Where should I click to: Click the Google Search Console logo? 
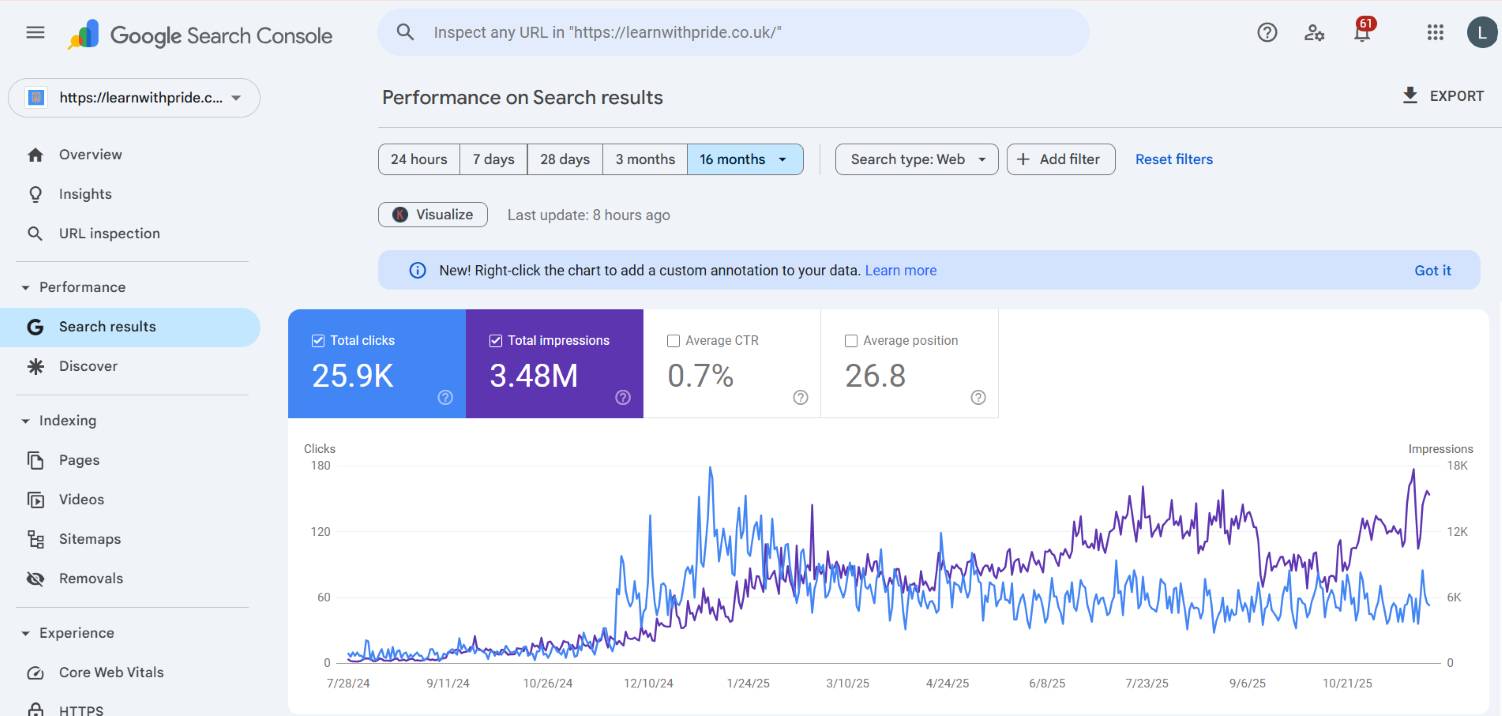200,35
